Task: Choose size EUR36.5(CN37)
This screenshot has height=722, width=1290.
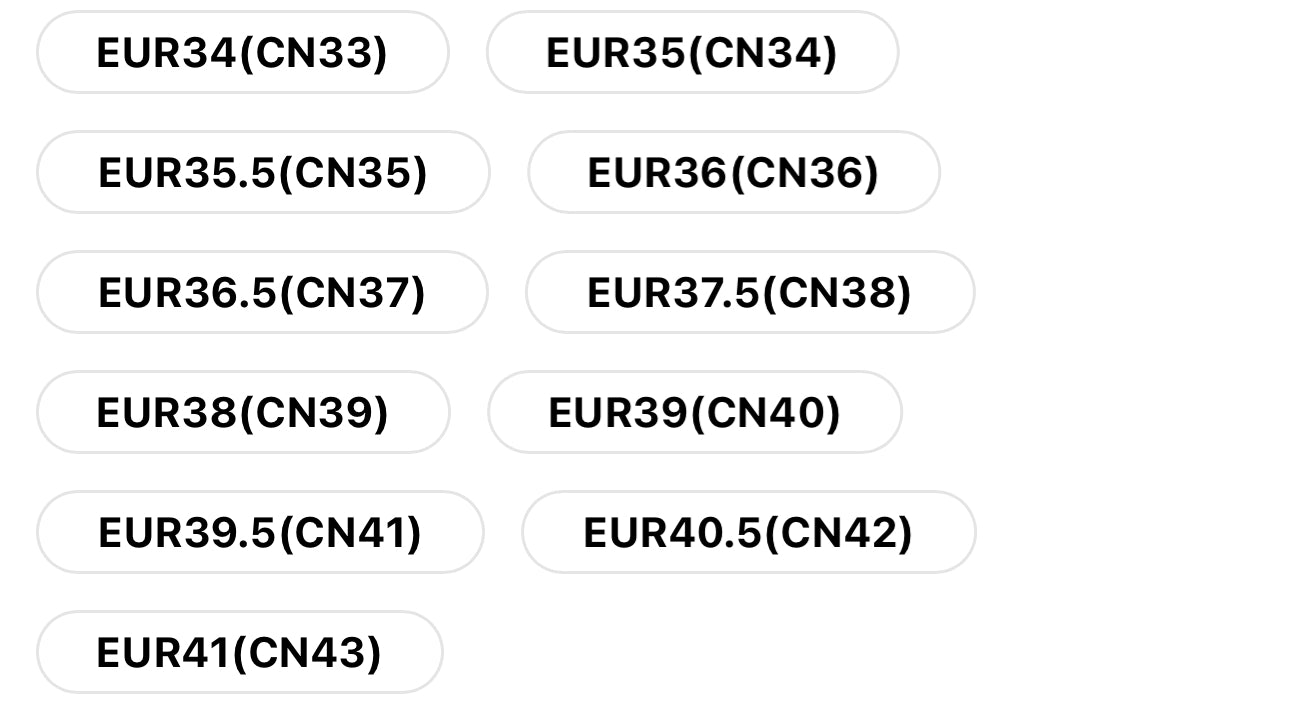Action: pos(262,292)
